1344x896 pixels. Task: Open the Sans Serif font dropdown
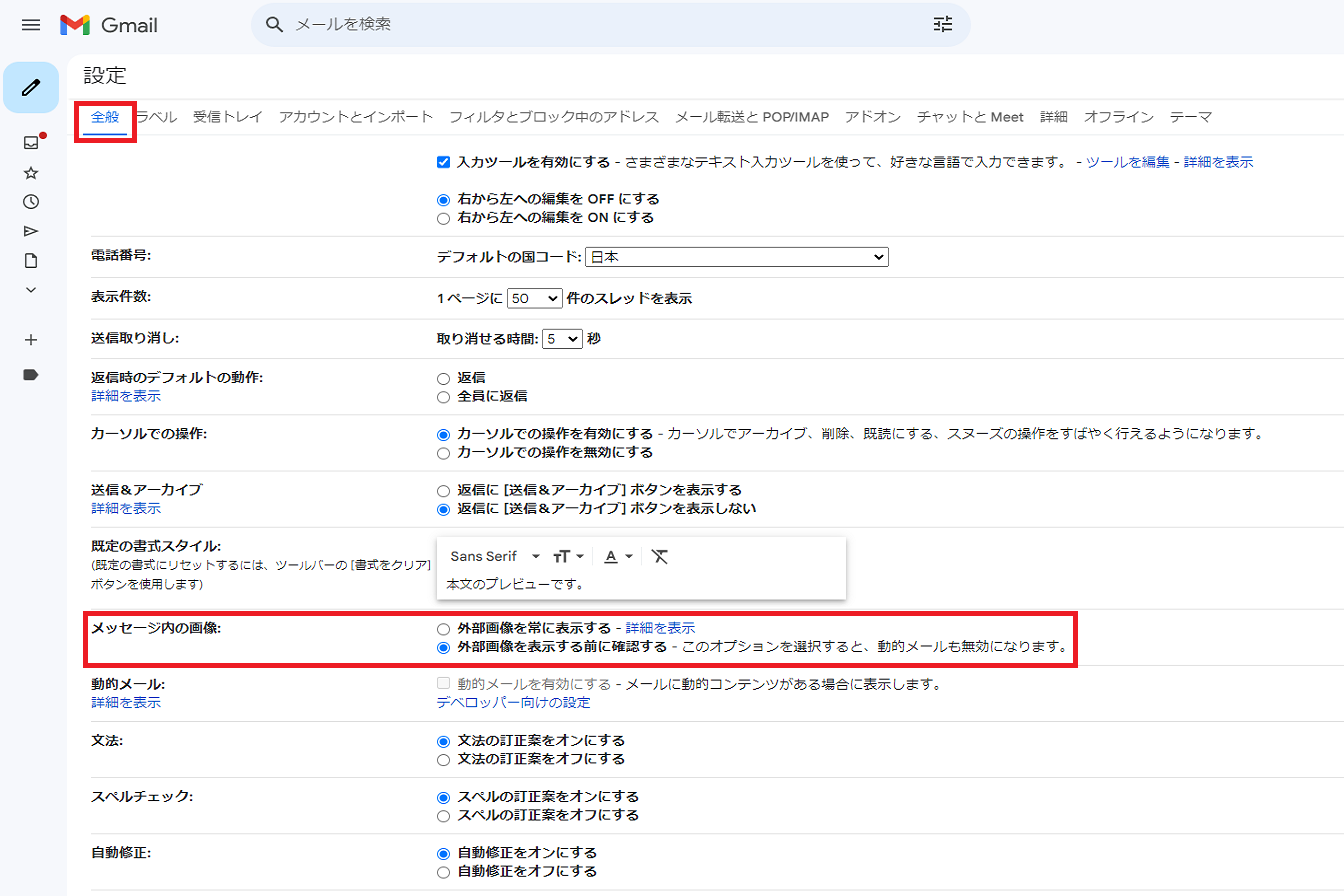point(495,556)
